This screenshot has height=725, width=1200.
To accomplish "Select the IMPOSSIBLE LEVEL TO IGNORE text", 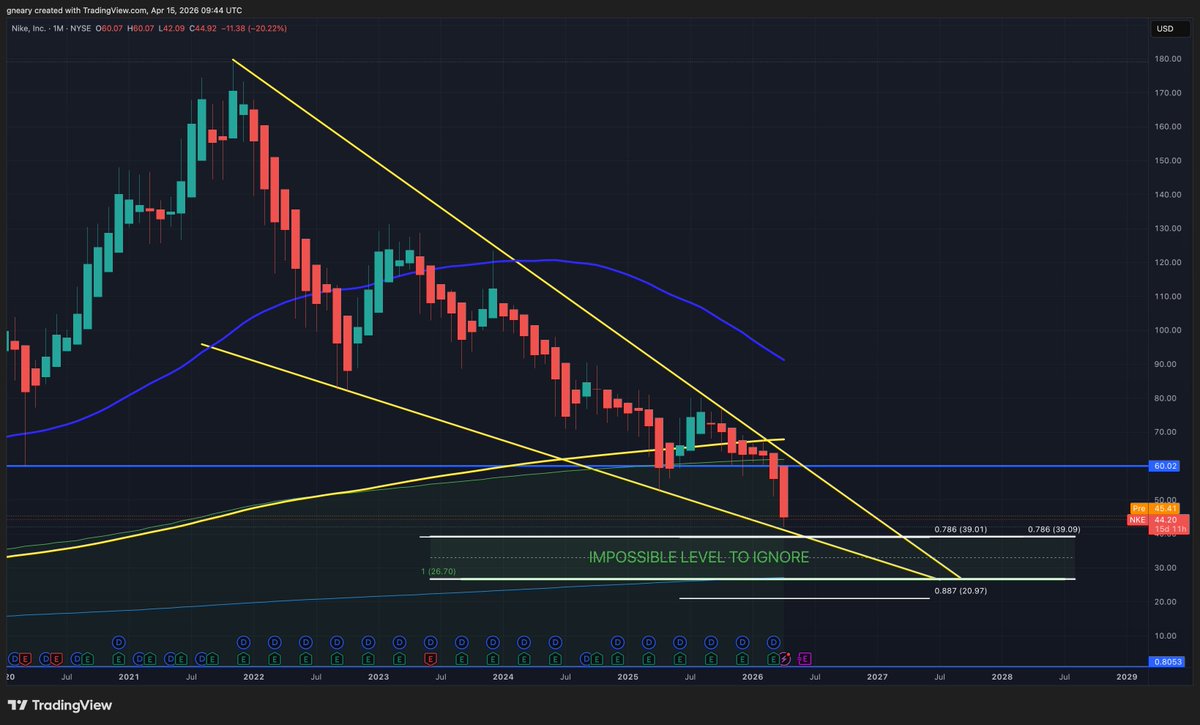I will click(699, 557).
